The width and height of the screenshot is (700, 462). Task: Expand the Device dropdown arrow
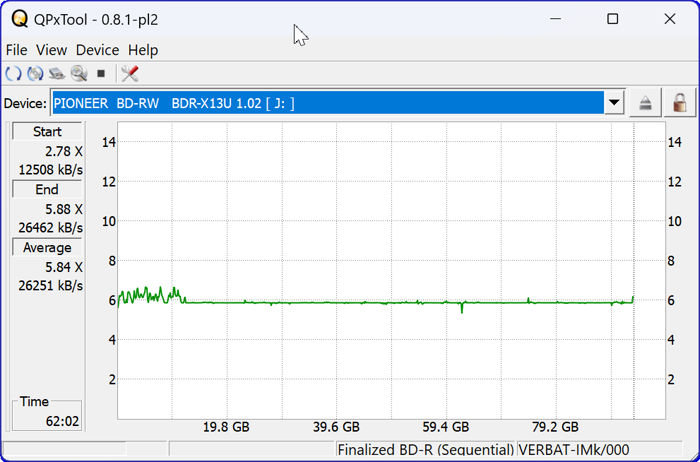pyautogui.click(x=615, y=103)
